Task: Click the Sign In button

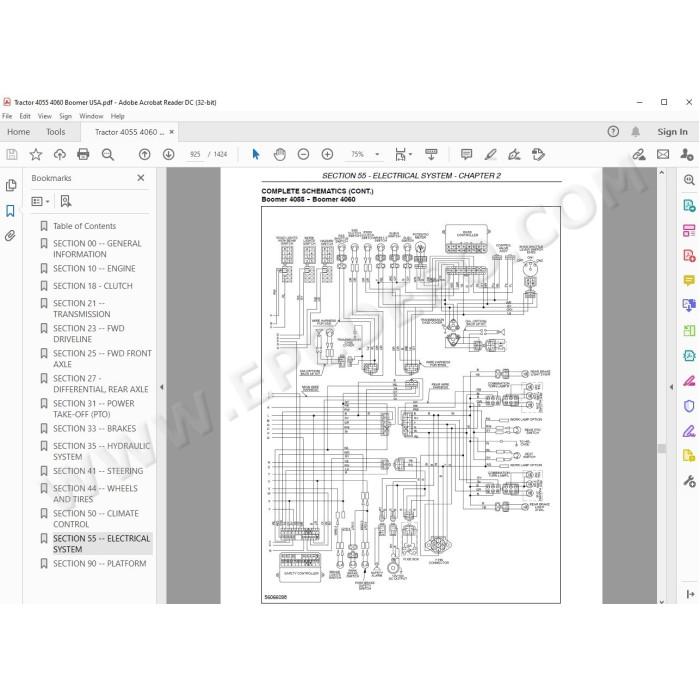Action: coord(672,132)
